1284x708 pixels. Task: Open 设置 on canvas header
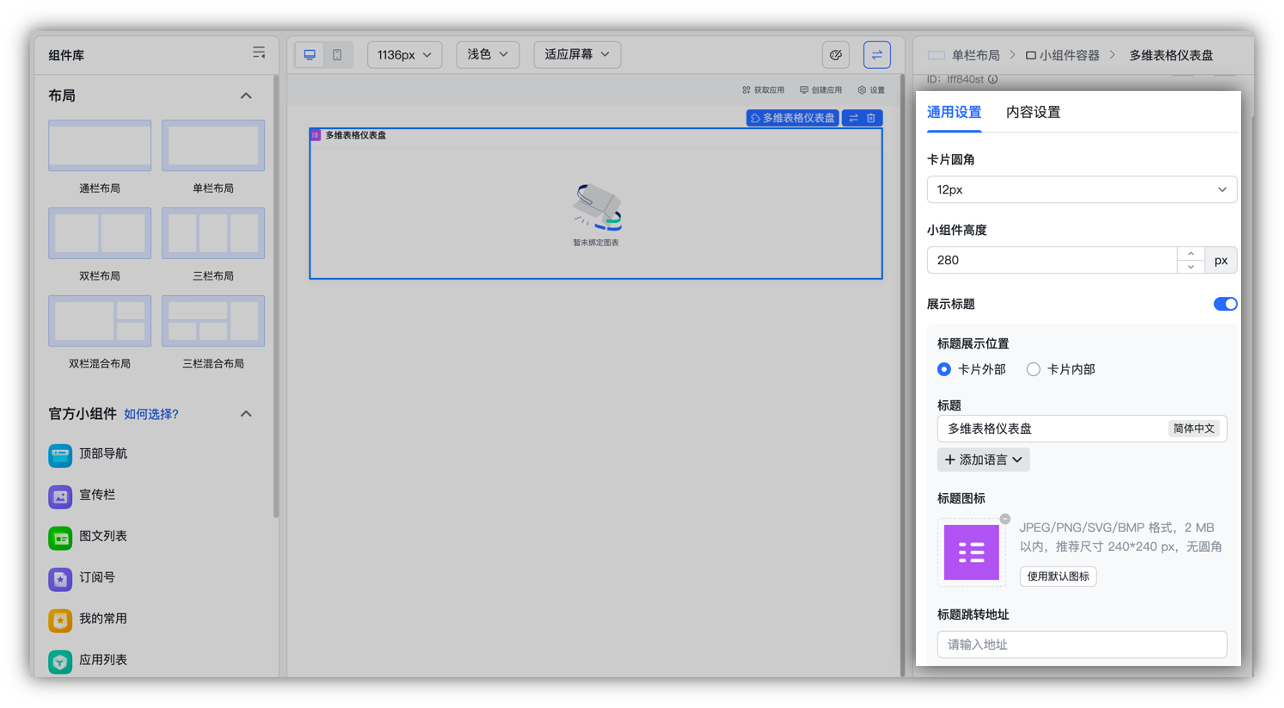[x=871, y=90]
